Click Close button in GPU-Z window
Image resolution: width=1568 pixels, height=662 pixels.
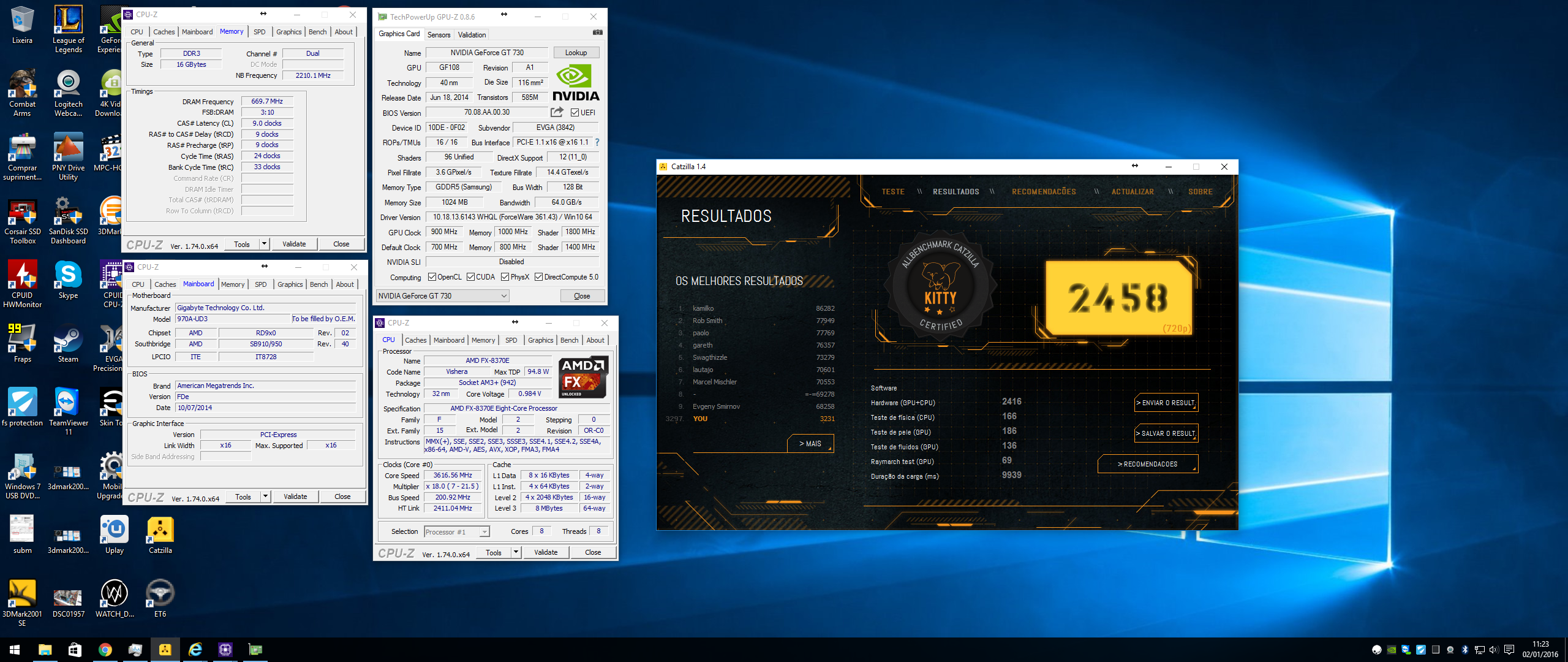click(x=582, y=296)
